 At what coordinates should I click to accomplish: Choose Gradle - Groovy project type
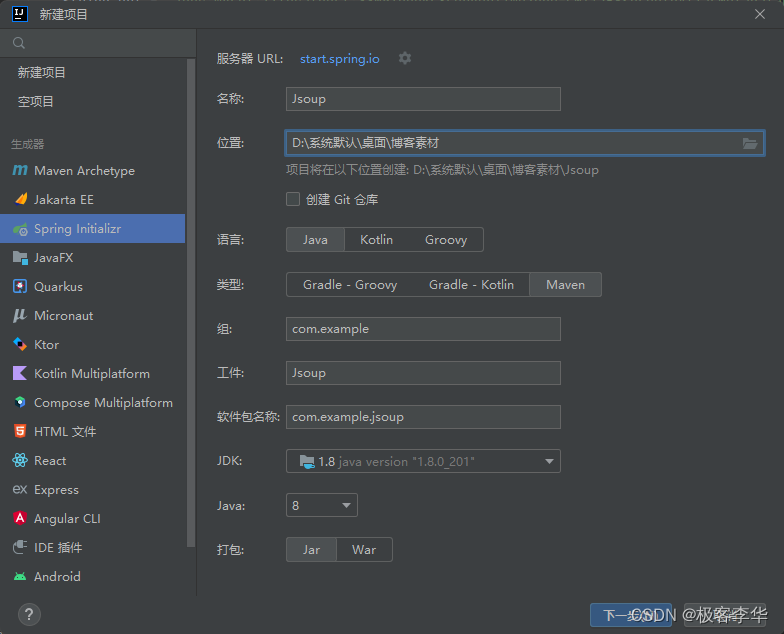[350, 284]
